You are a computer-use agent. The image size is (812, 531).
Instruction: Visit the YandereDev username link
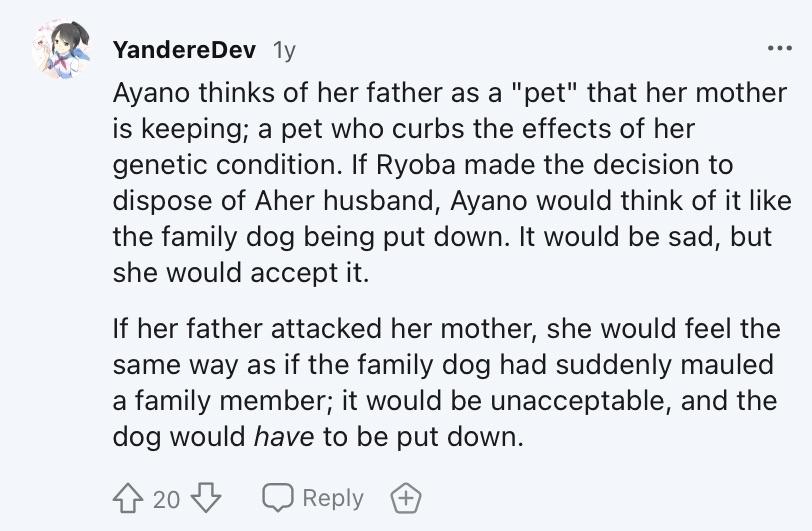[184, 49]
